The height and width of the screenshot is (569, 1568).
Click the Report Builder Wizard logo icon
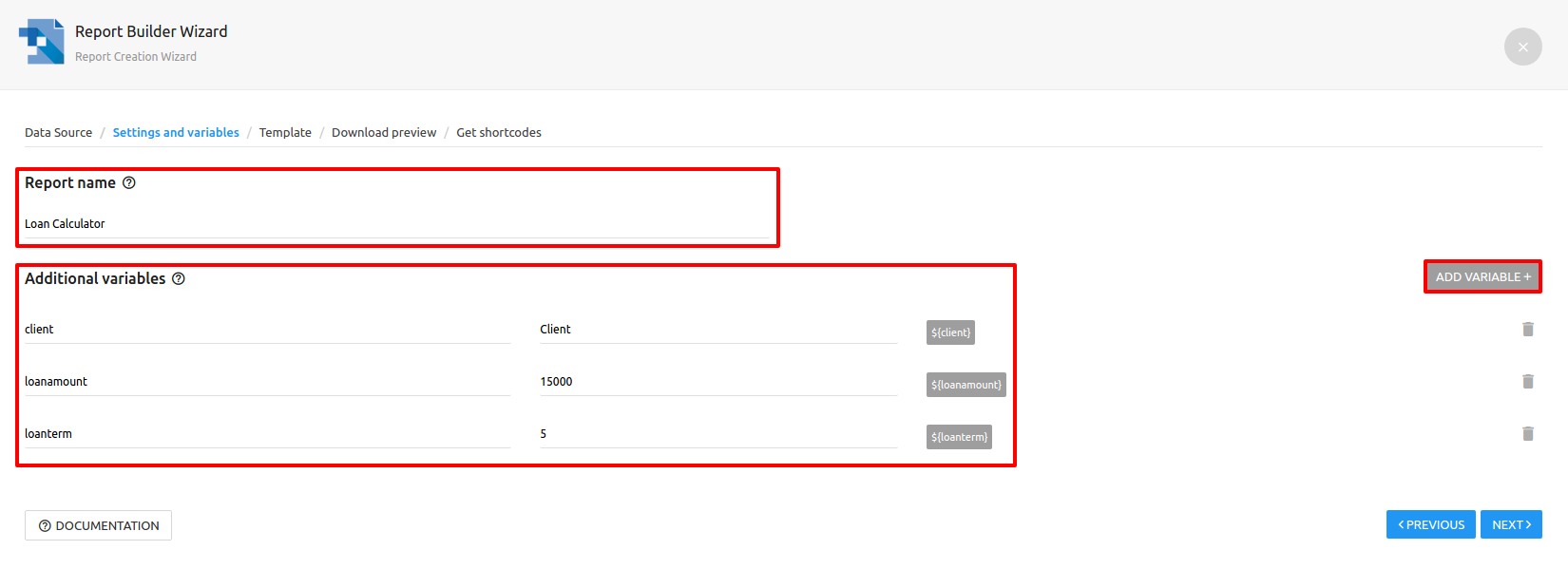[42, 42]
